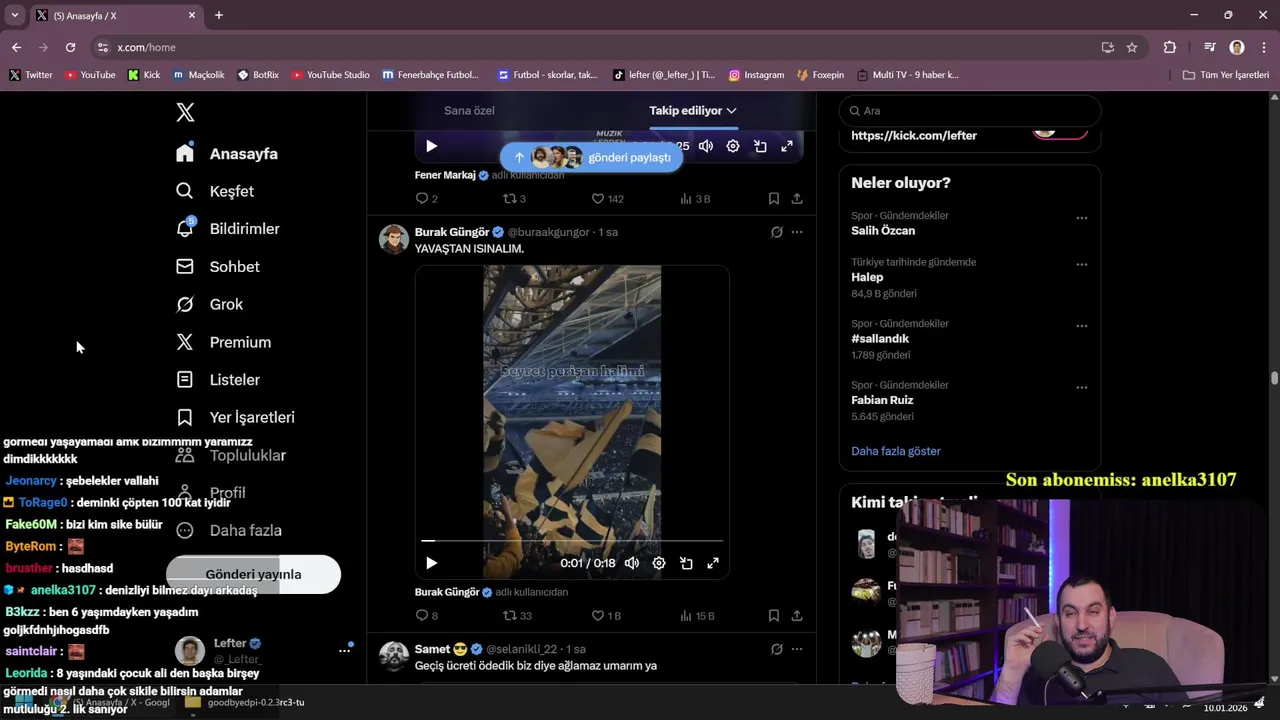Reply to Burak Güngör post with 8 replies
1280x720 pixels.
(427, 616)
